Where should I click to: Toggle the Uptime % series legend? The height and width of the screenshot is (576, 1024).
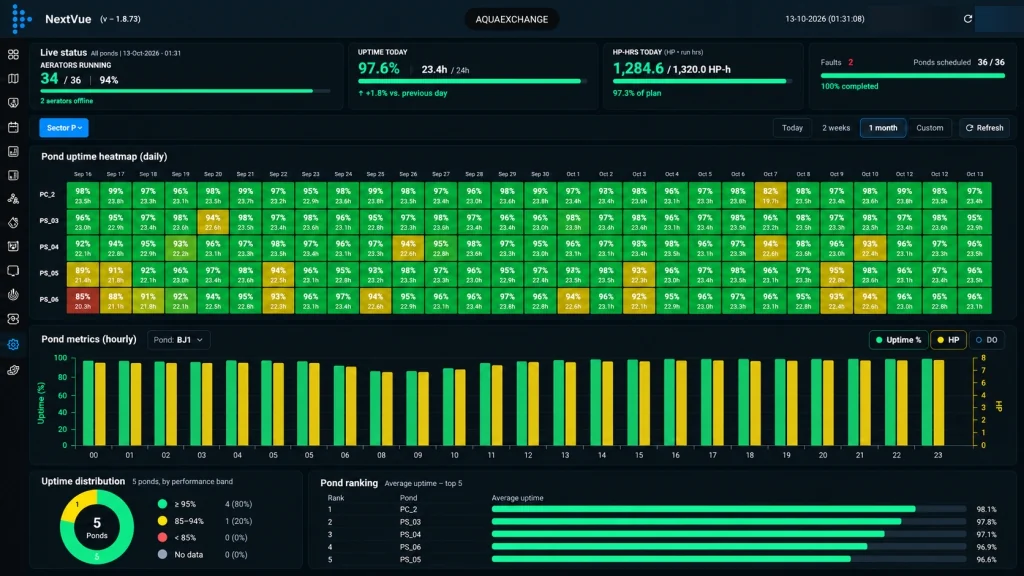click(899, 340)
